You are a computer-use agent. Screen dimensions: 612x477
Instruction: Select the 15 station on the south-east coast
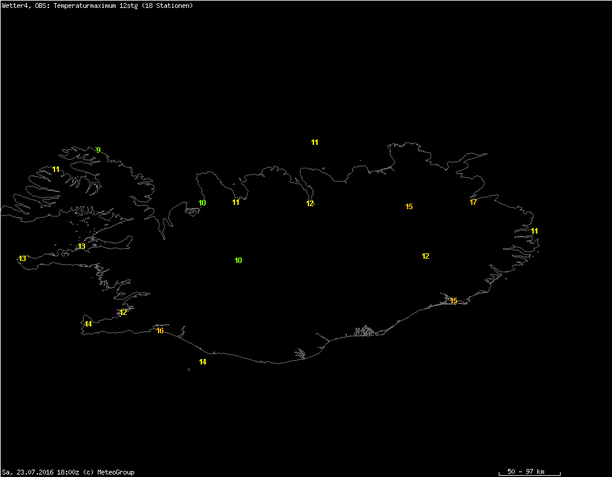click(453, 300)
